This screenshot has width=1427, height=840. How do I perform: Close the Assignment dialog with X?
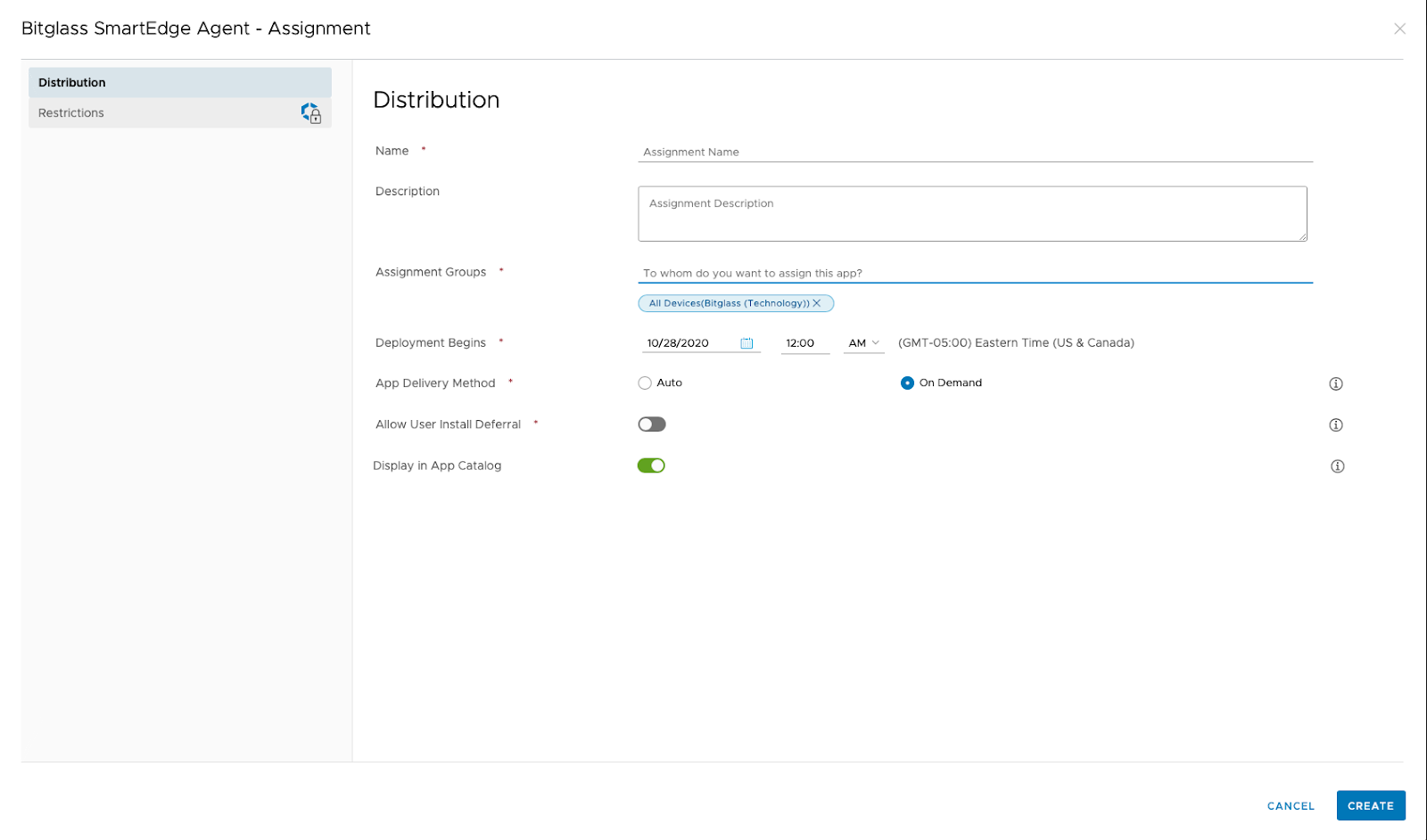(x=1399, y=29)
